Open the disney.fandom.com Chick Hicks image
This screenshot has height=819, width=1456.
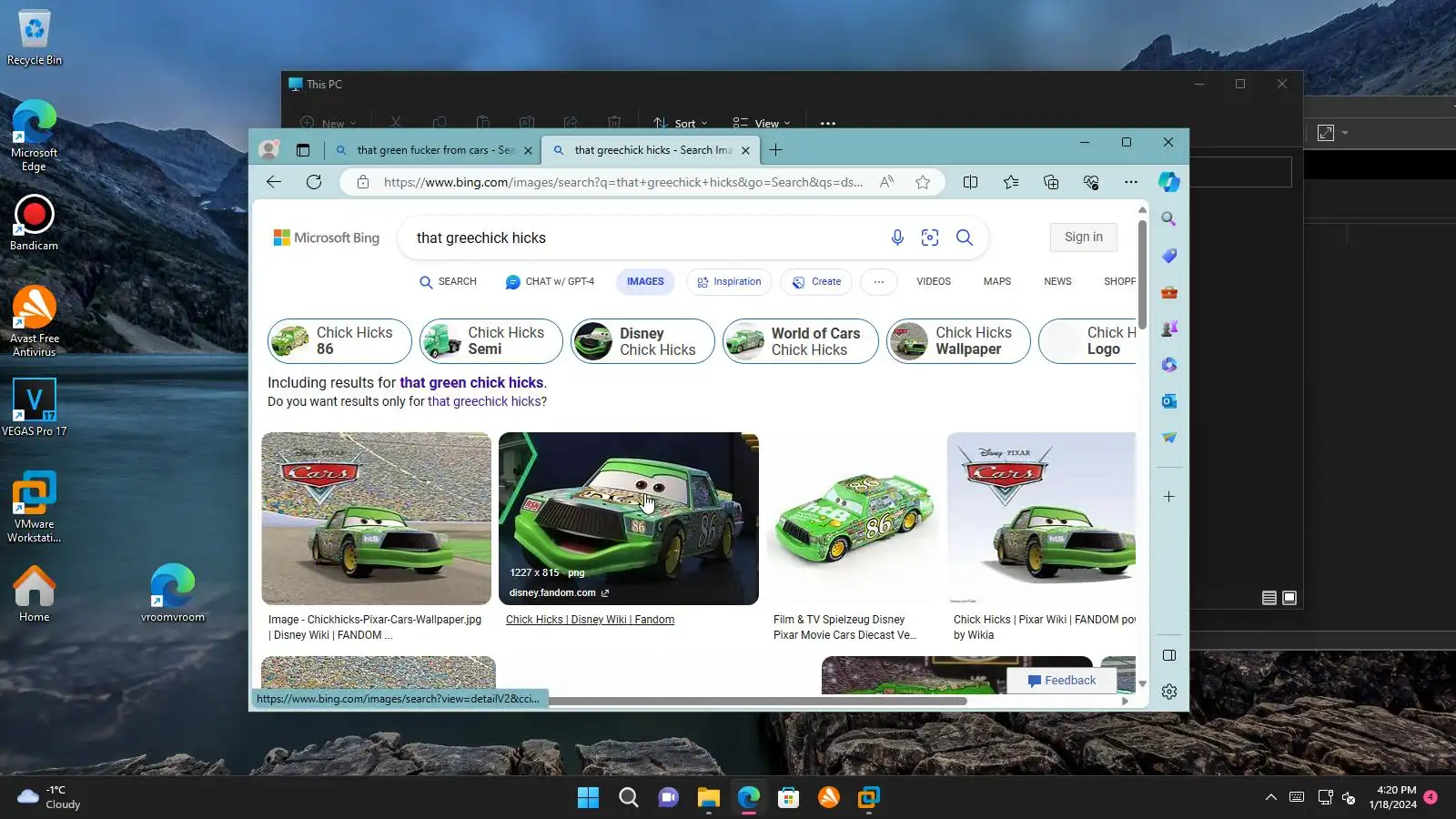point(629,519)
